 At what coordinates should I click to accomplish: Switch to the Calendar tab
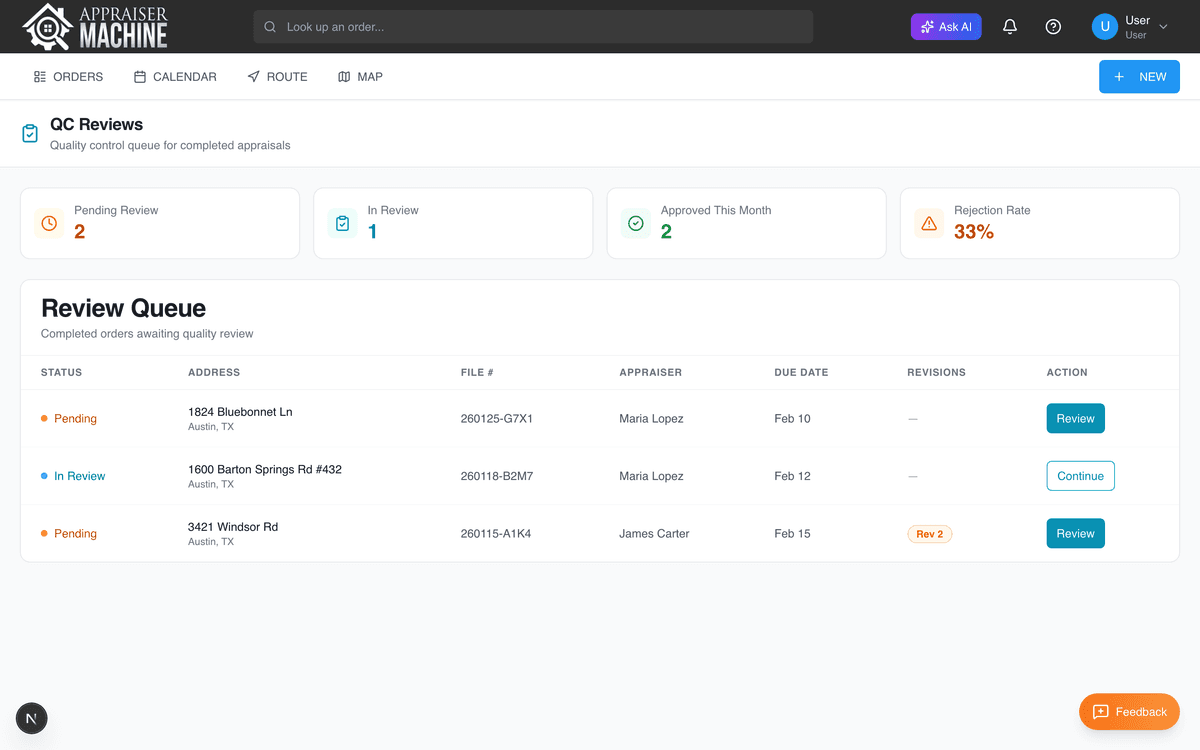coord(175,77)
